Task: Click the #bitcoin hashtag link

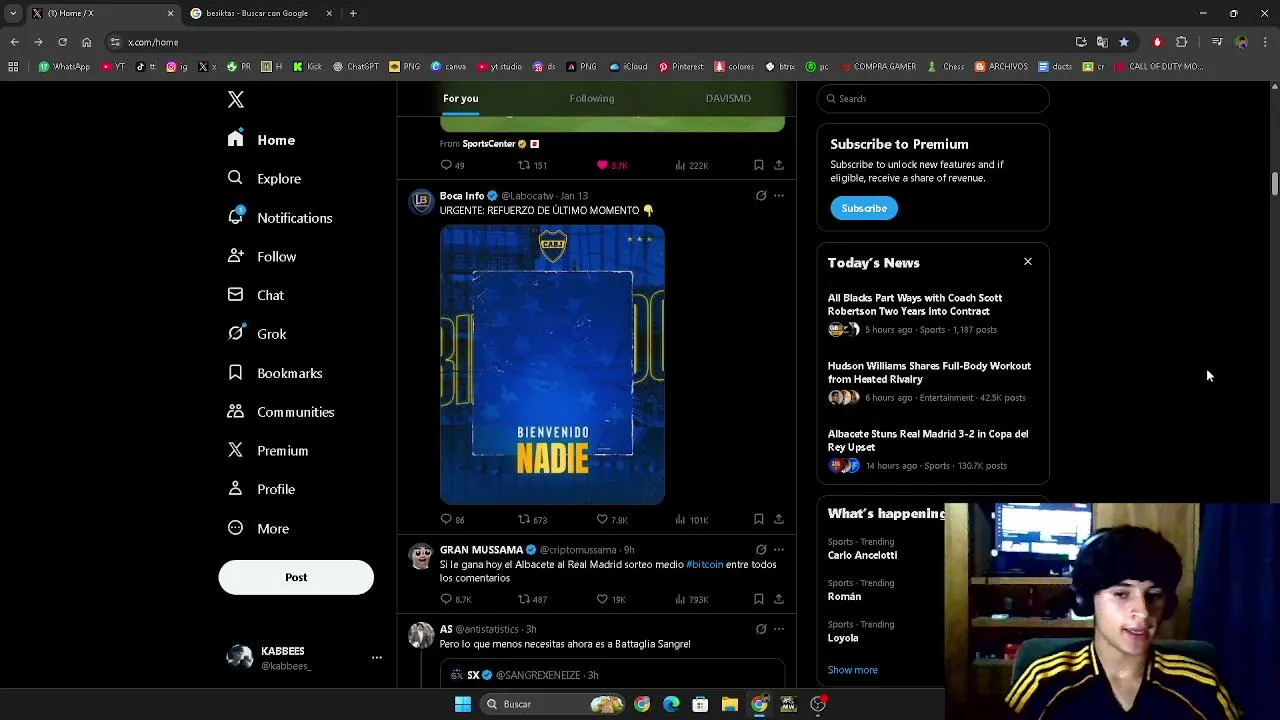Action: click(x=705, y=564)
